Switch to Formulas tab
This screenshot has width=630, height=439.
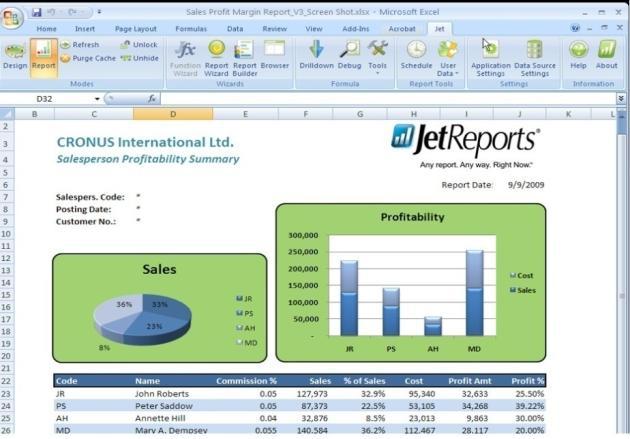click(191, 29)
